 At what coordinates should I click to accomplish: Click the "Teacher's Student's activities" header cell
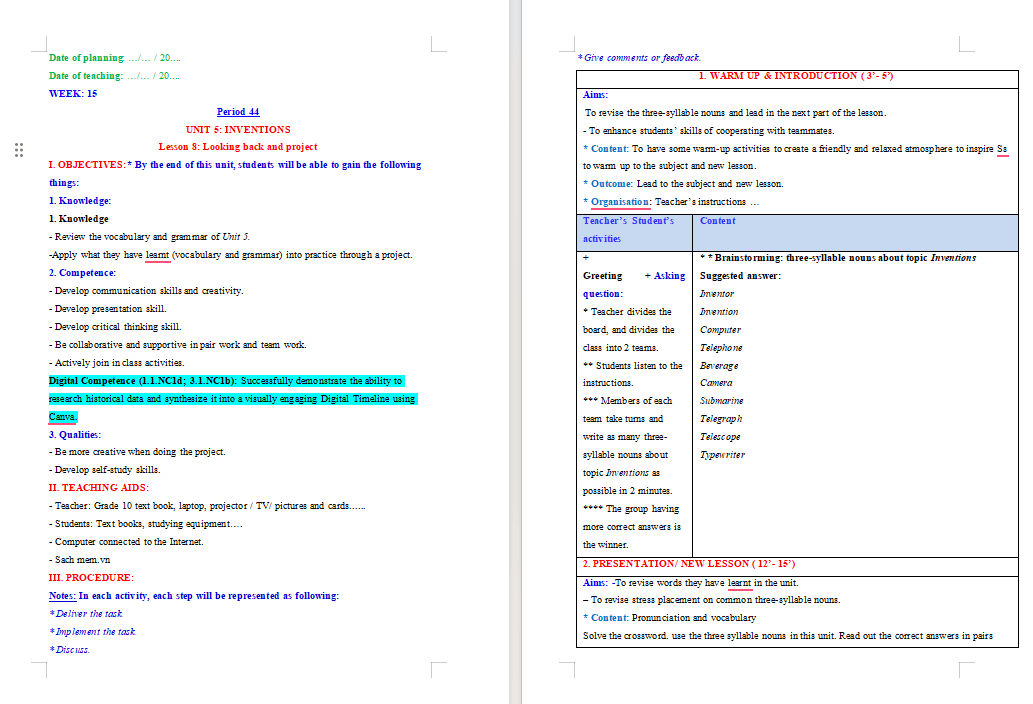tap(634, 232)
